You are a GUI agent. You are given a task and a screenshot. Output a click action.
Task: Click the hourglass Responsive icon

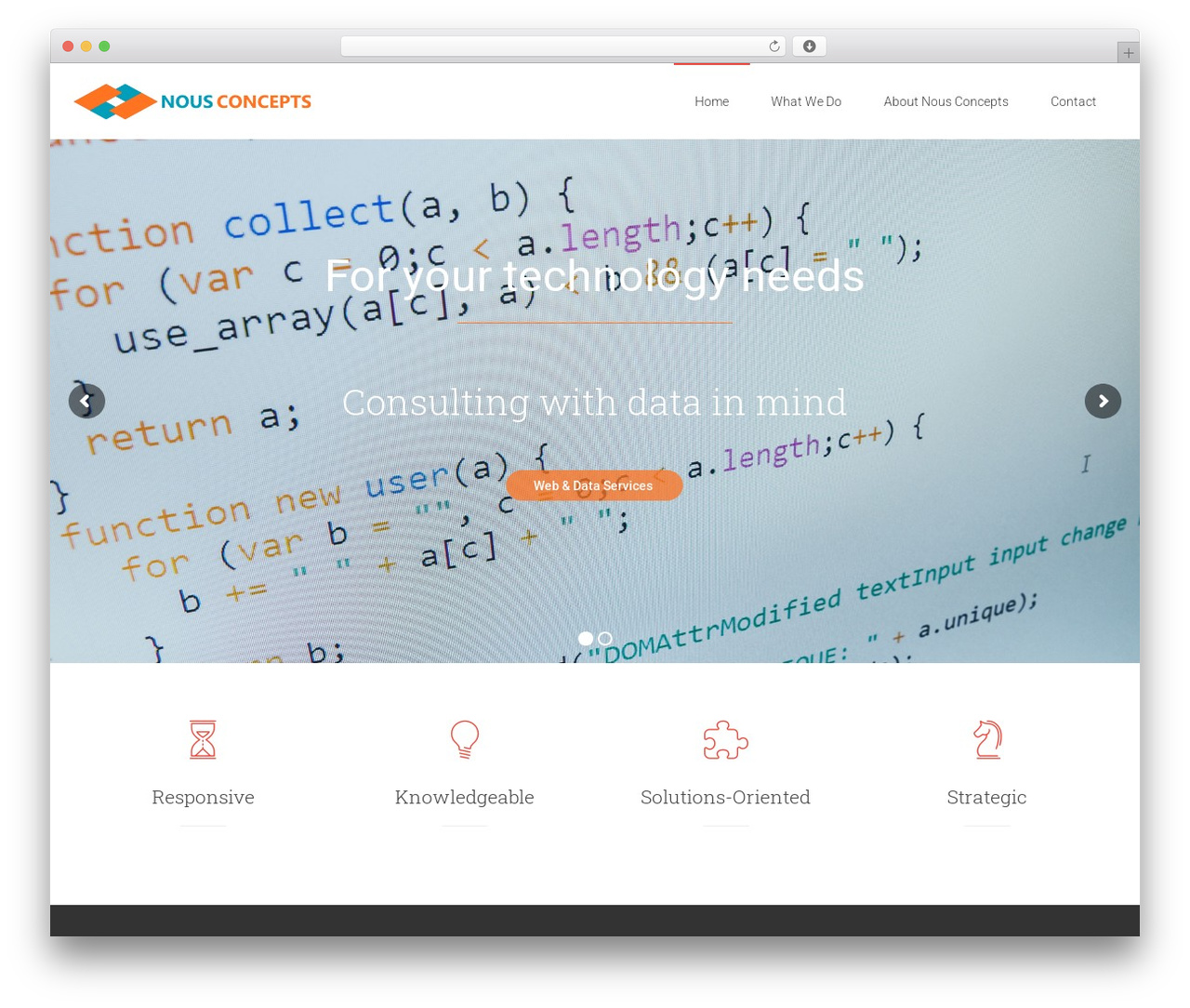tap(203, 739)
